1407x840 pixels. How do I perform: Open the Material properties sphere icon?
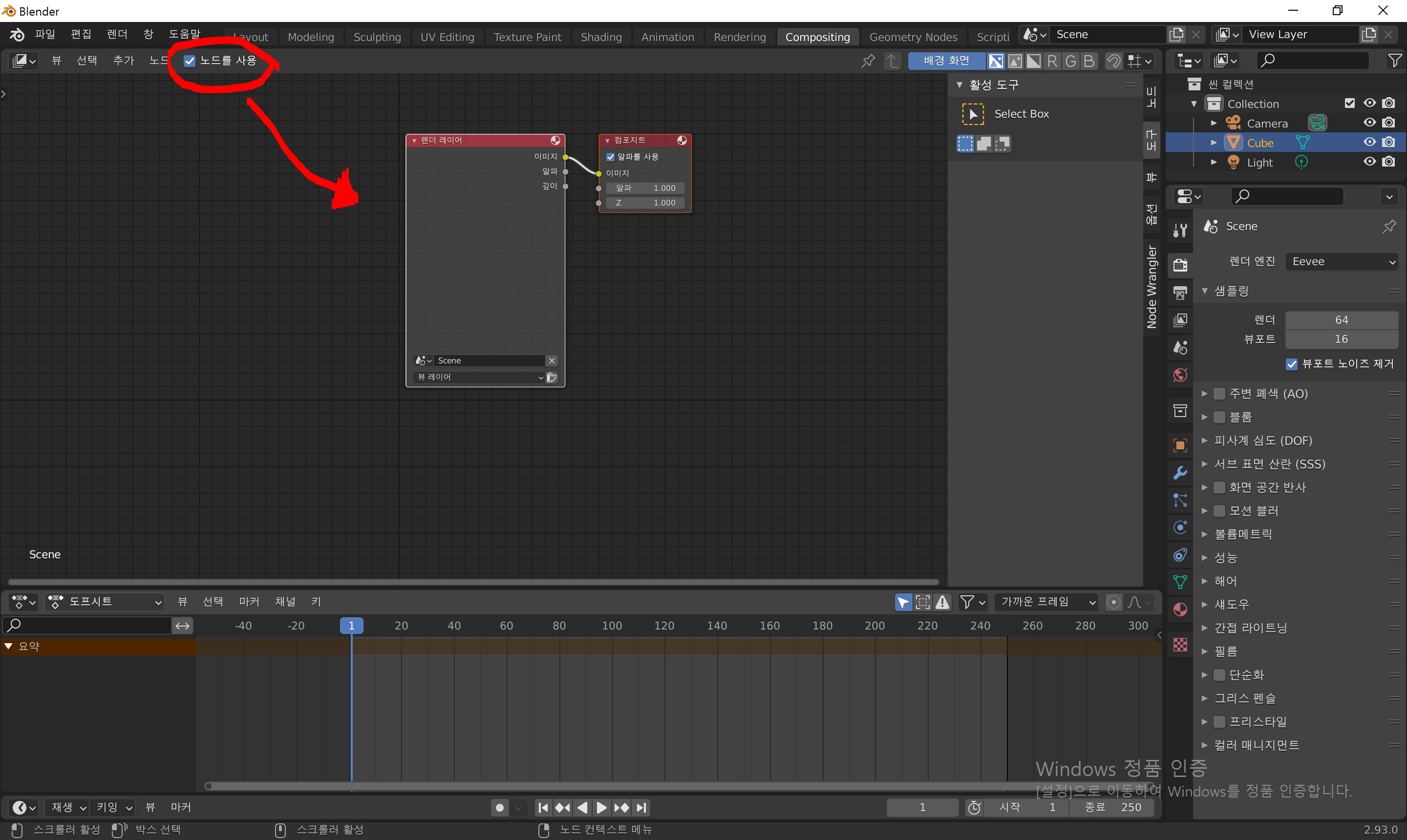coord(1180,609)
